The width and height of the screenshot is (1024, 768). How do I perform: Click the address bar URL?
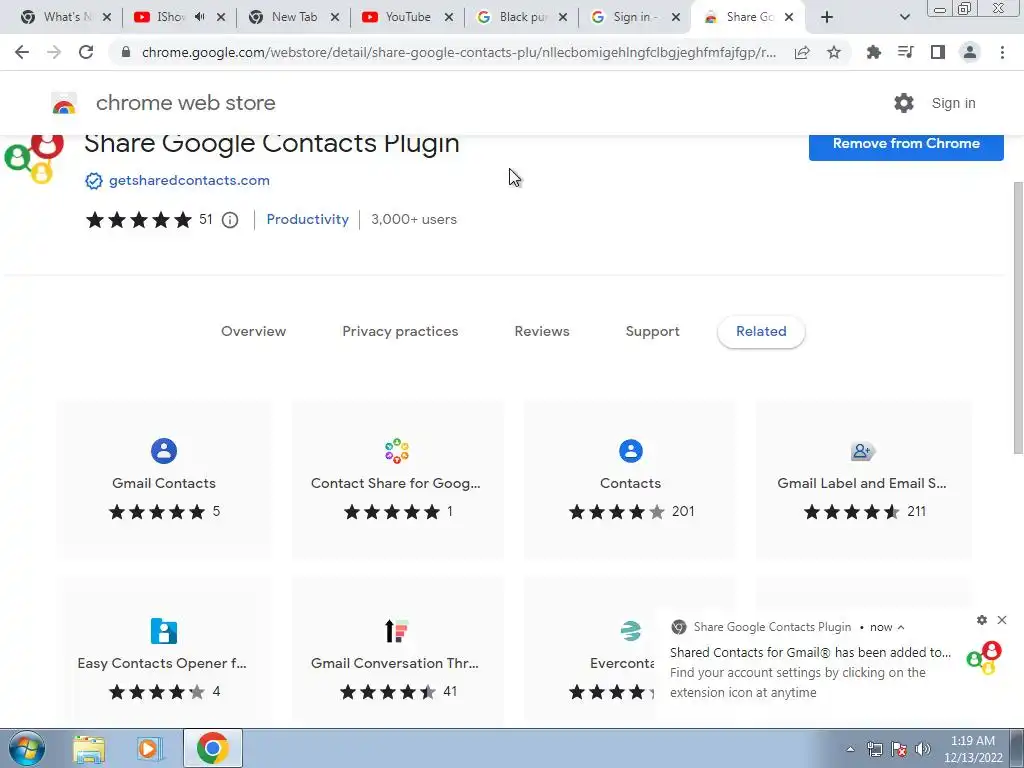458,52
